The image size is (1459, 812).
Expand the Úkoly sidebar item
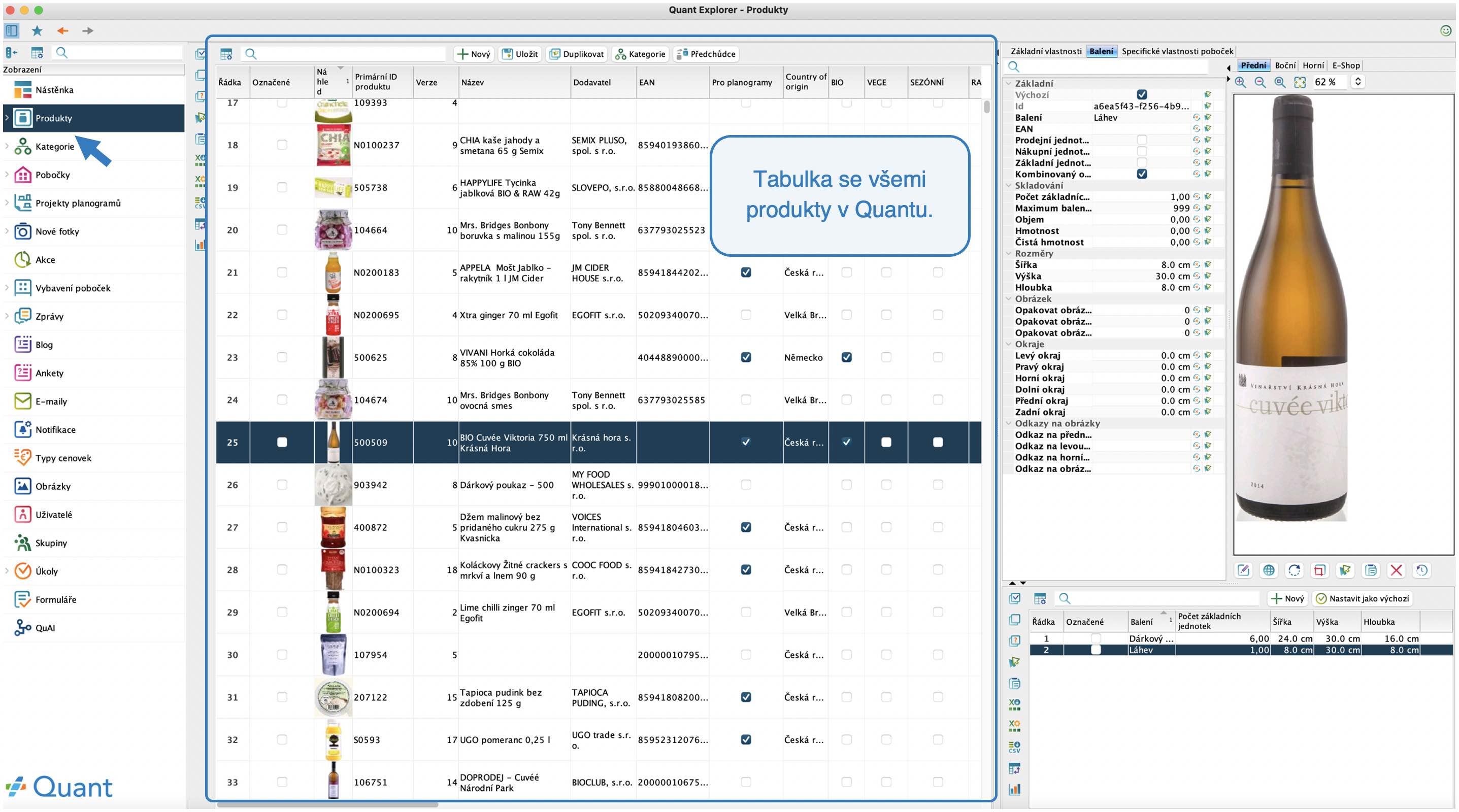tap(7, 571)
